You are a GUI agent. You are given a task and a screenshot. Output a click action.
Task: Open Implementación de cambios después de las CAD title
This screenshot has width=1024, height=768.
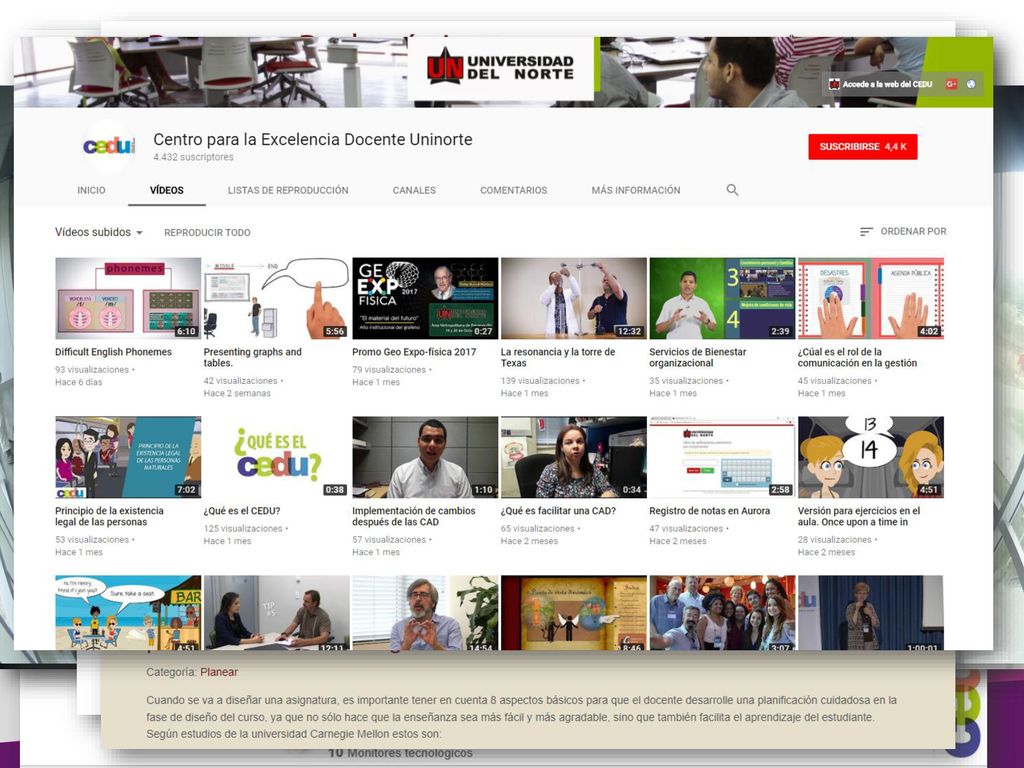click(x=413, y=517)
